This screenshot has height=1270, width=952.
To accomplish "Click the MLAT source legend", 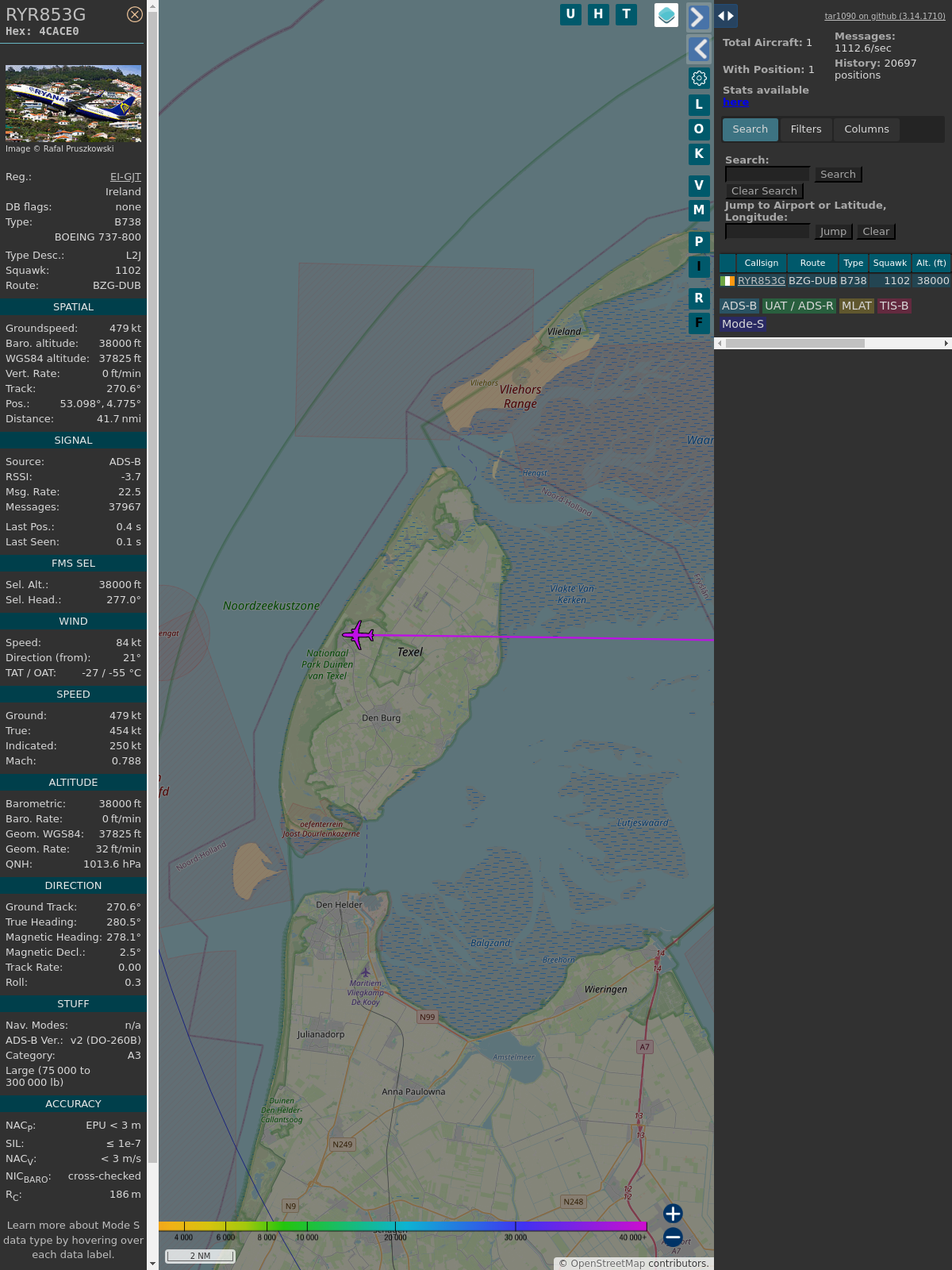I will 856,306.
